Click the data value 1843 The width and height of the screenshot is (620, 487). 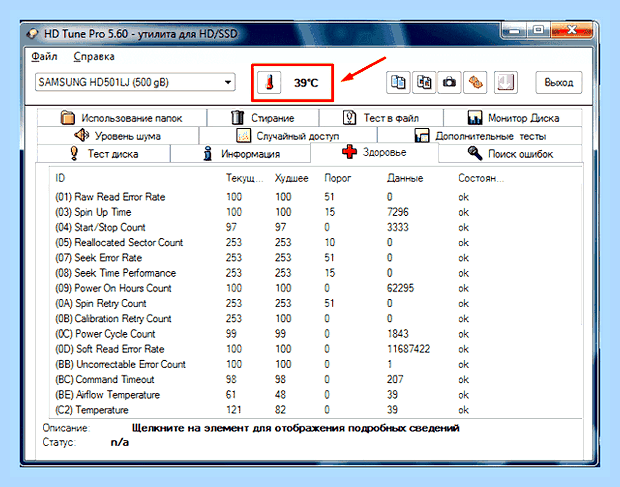pyautogui.click(x=397, y=334)
